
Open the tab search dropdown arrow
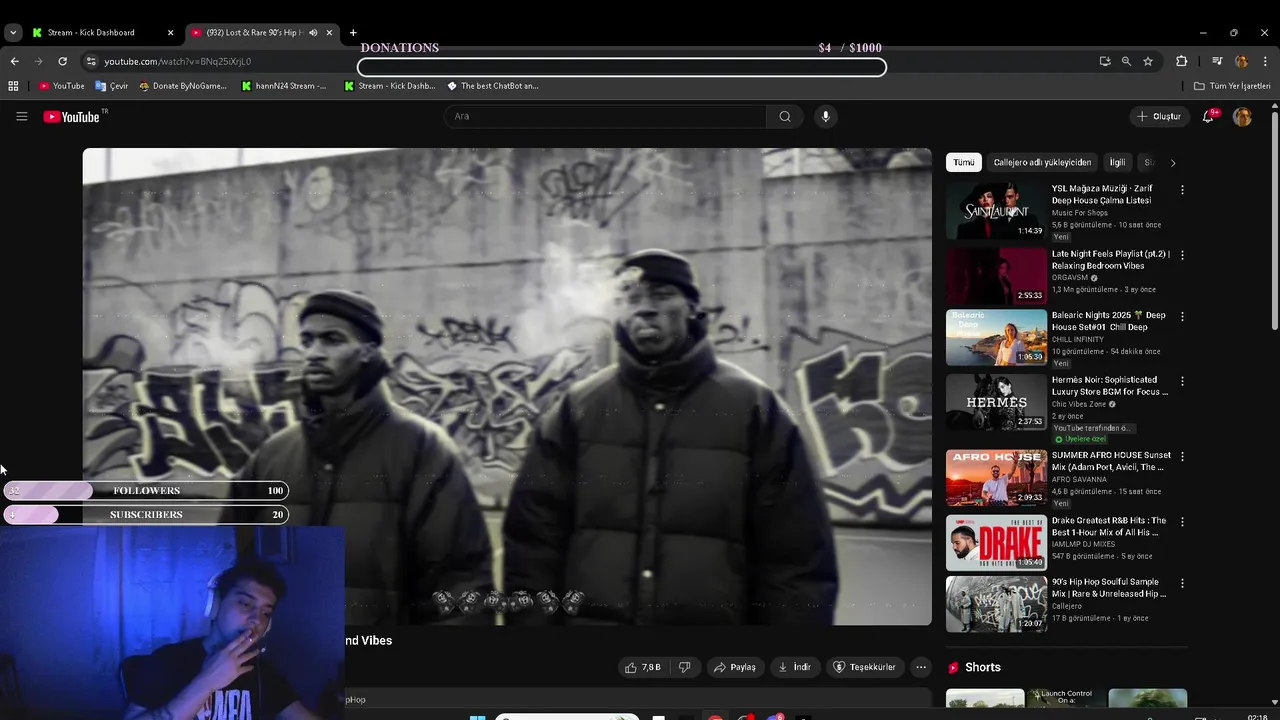click(13, 33)
